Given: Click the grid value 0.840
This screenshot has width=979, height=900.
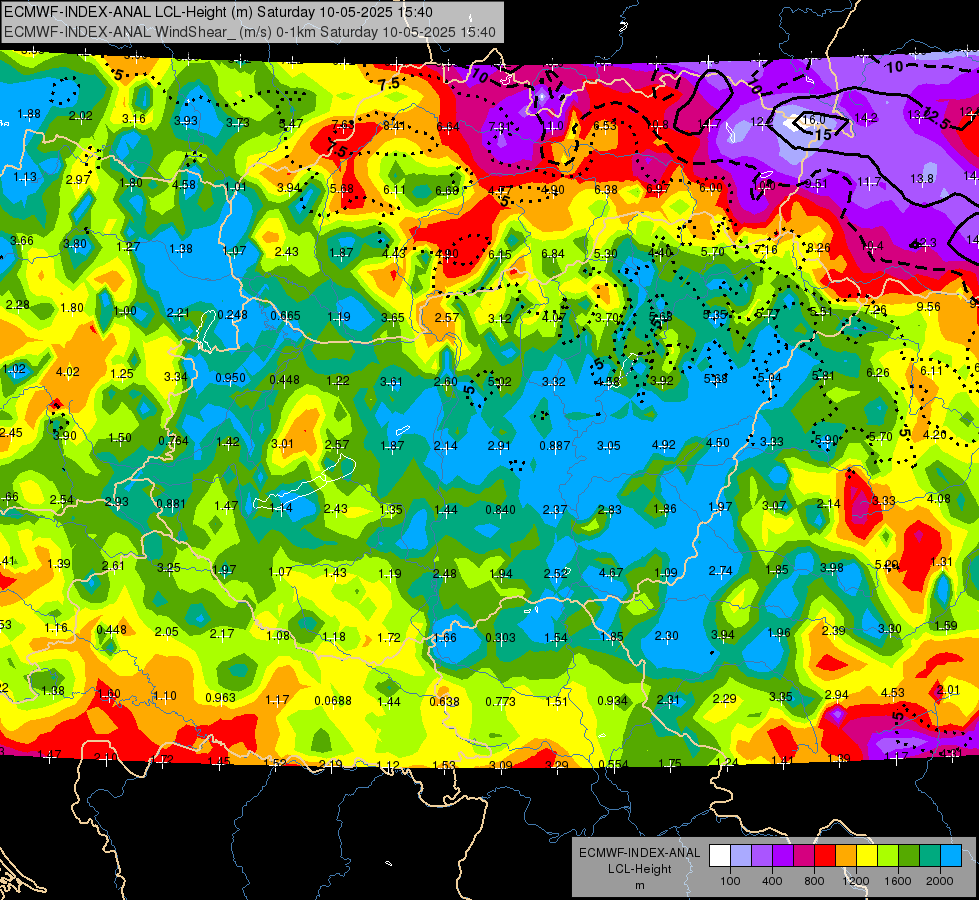Looking at the screenshot, I should 501,510.
